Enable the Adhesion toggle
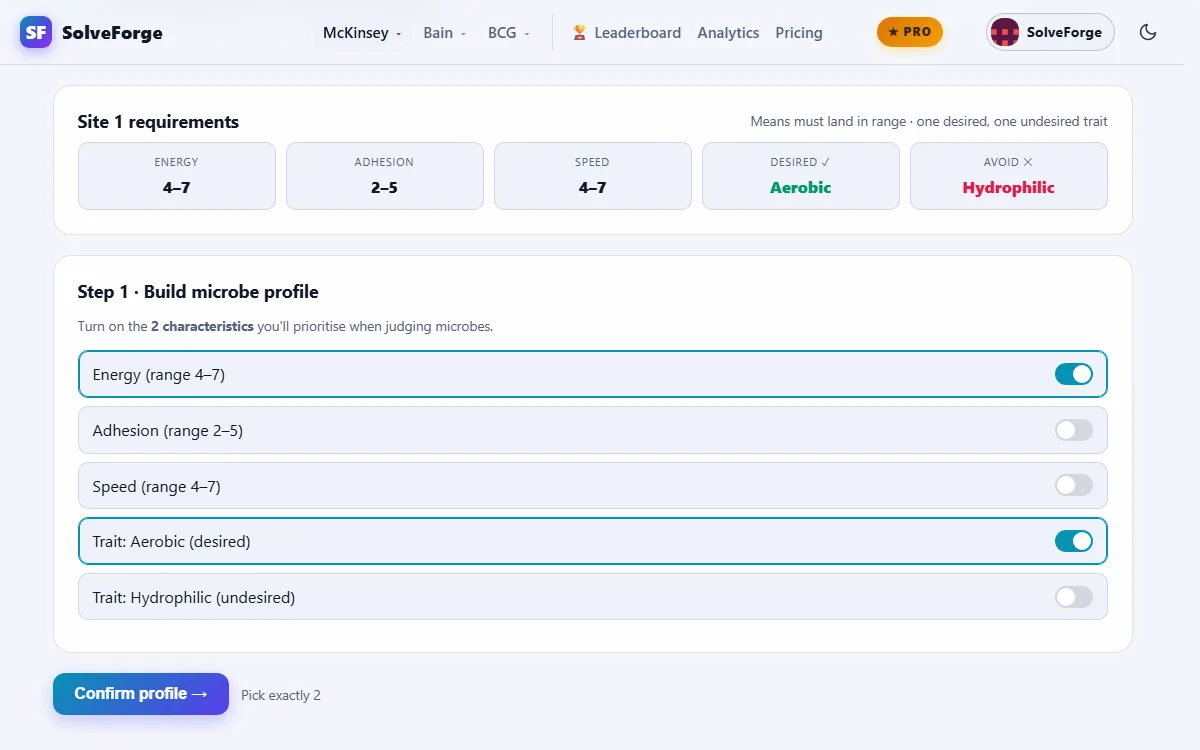The height and width of the screenshot is (750, 1200). click(1074, 430)
